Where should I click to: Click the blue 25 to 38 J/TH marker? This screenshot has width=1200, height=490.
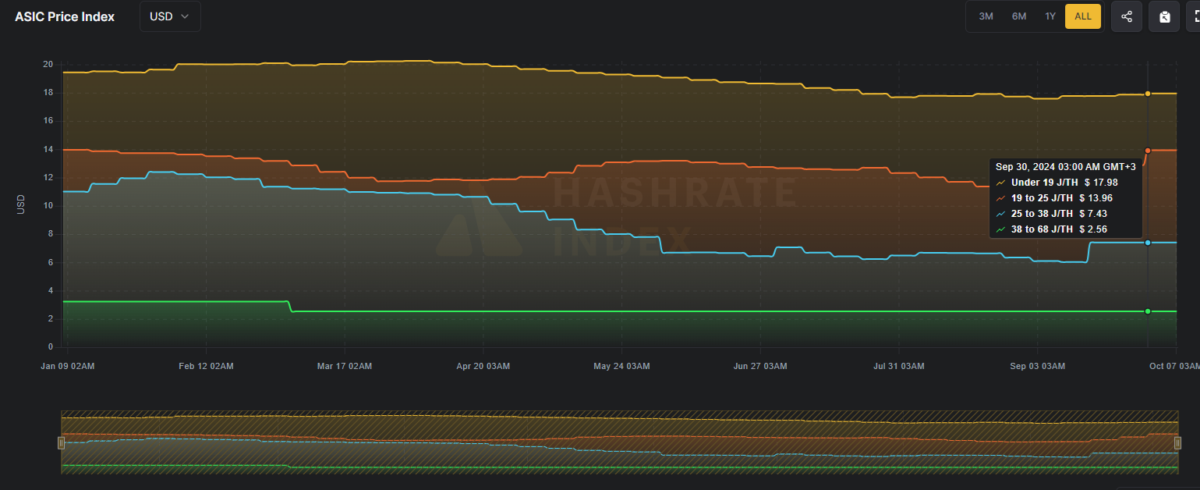[1148, 242]
